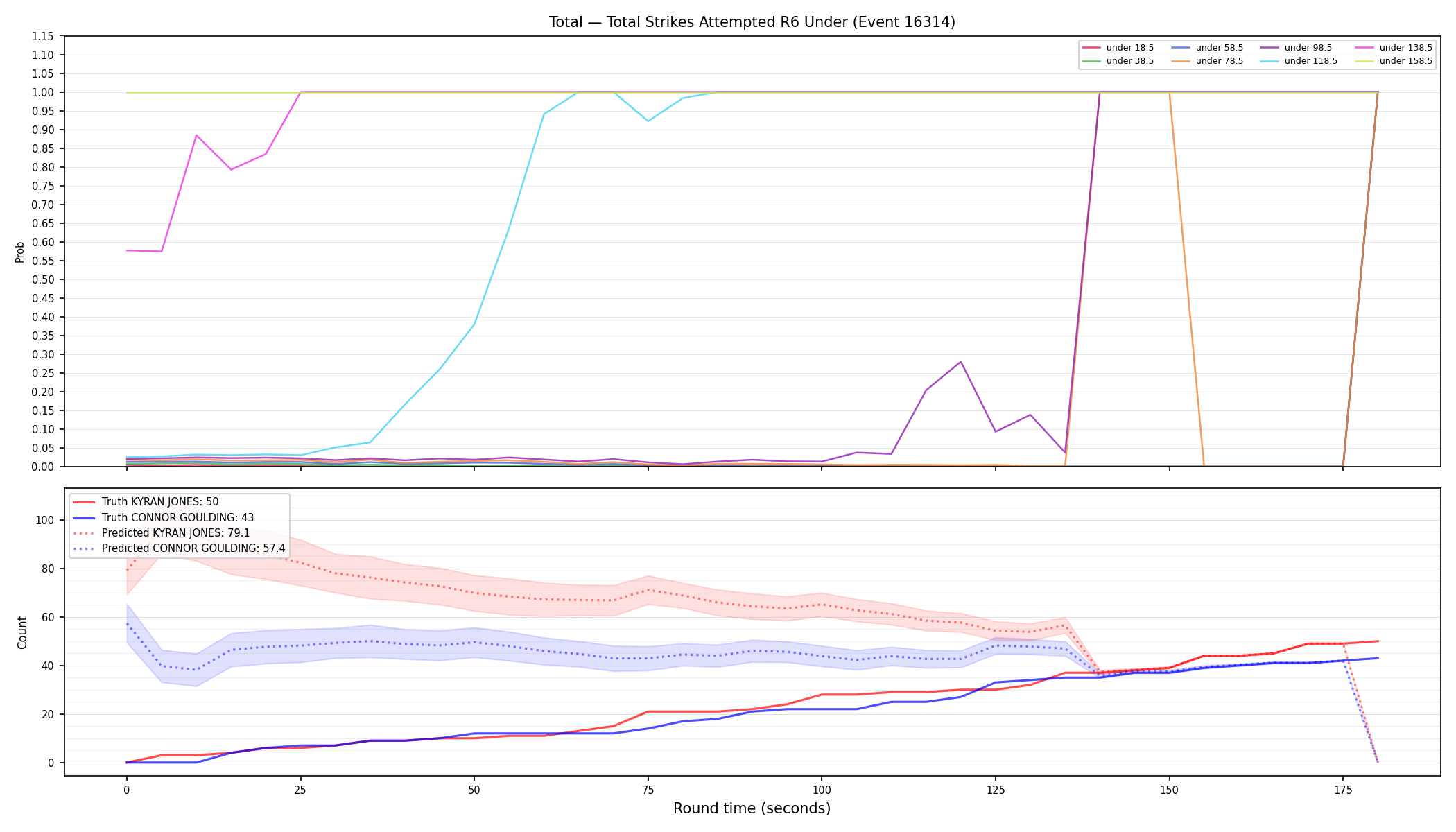Click the 'Count' y-axis label
The width and height of the screenshot is (1456, 832).
22,632
